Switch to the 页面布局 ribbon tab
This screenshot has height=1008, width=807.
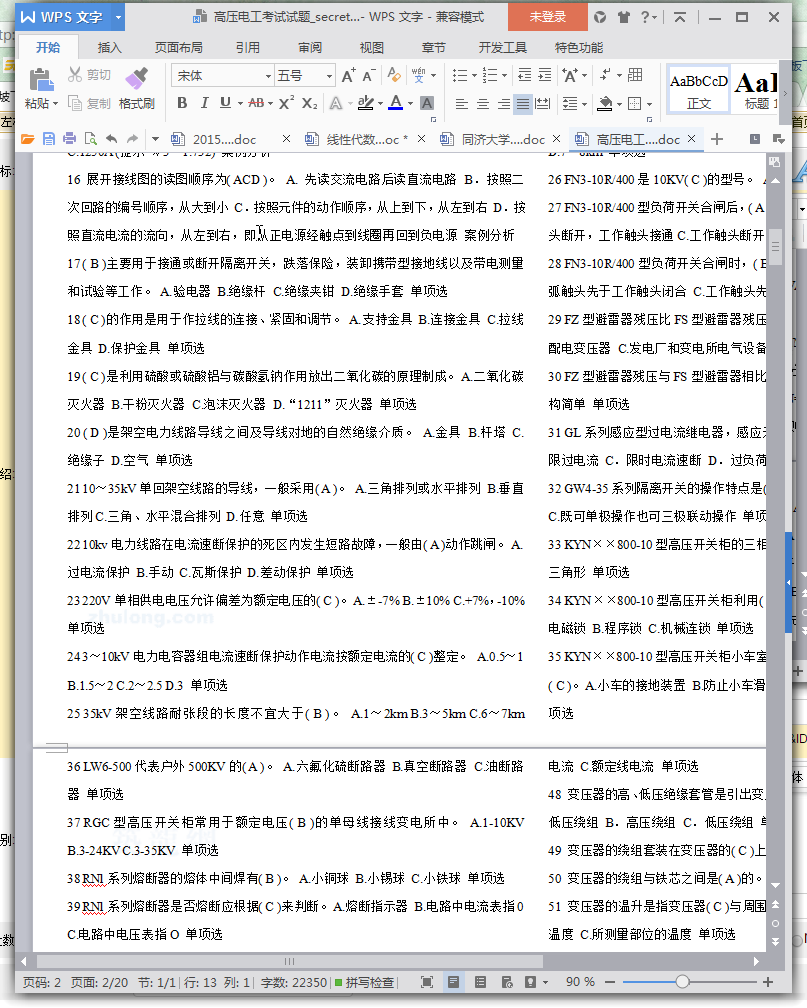coord(178,47)
